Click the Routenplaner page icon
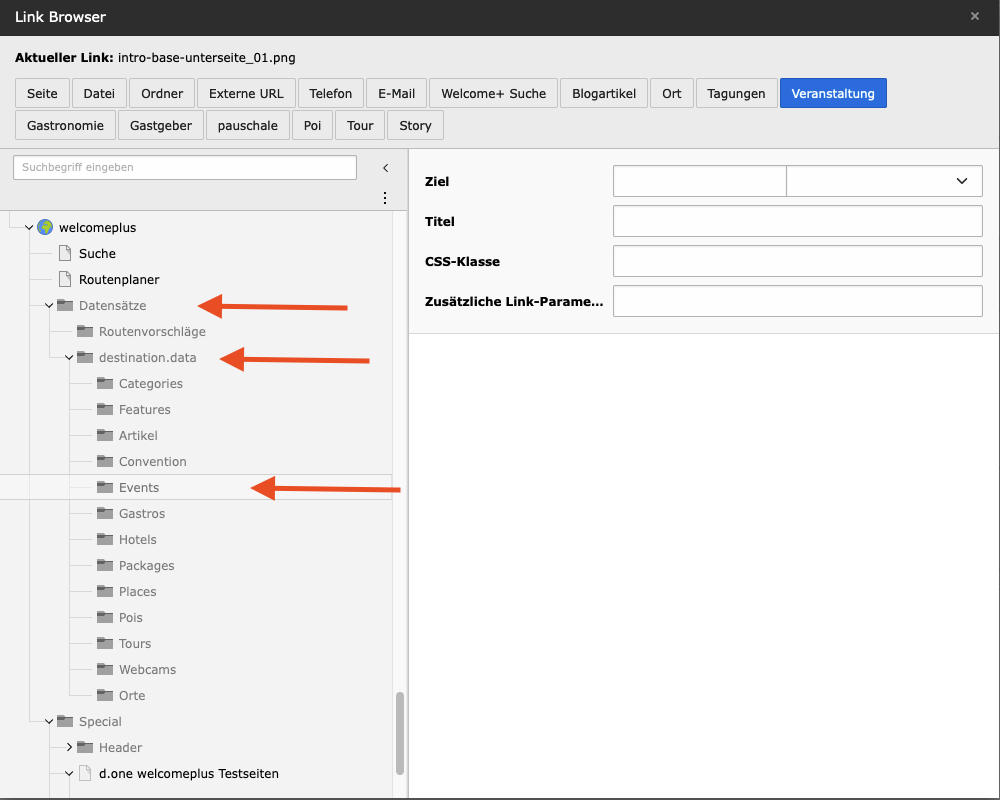Screen dimensions: 1000x800 pyautogui.click(x=65, y=279)
